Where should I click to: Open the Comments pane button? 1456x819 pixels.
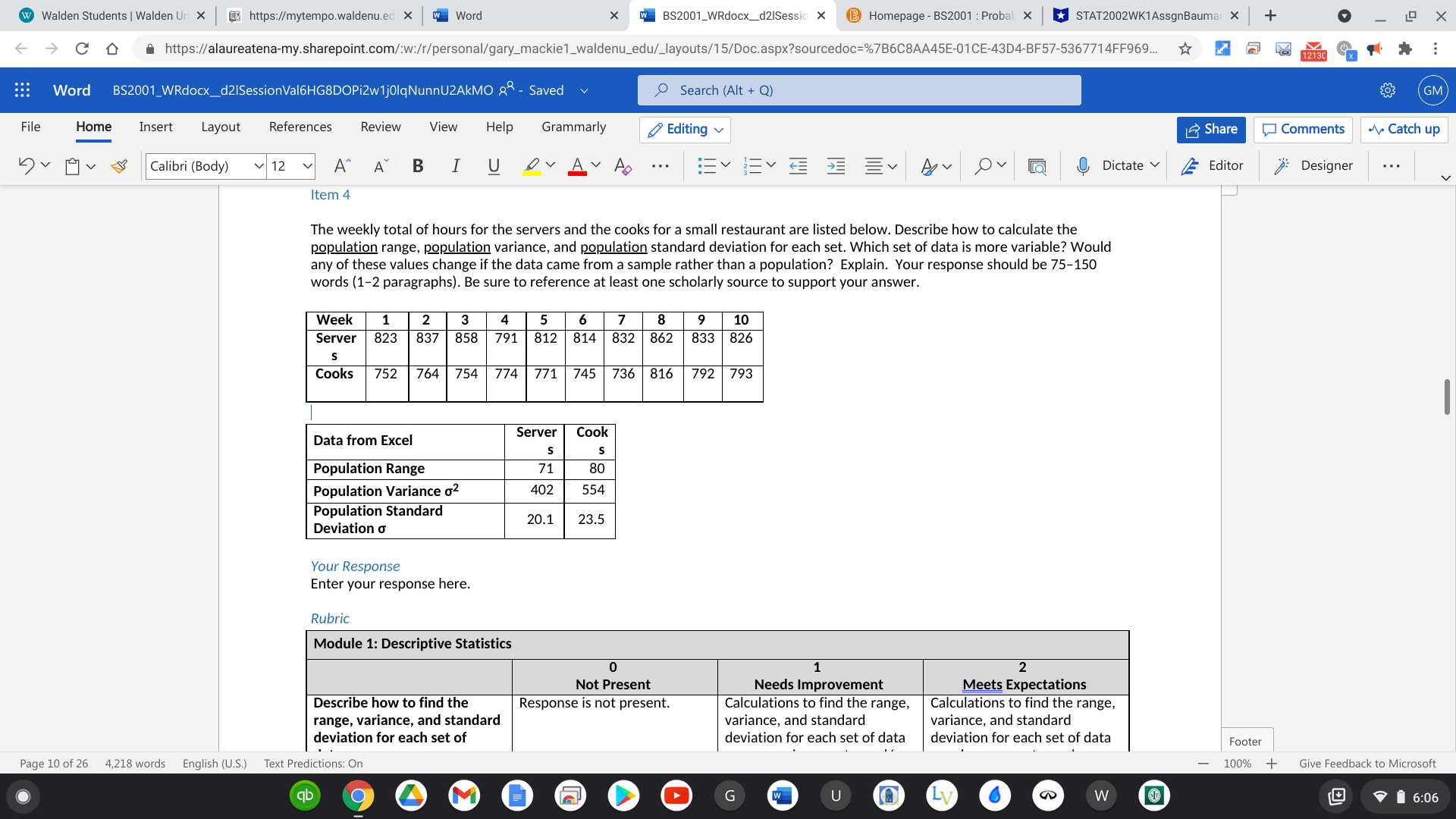[x=1303, y=129]
